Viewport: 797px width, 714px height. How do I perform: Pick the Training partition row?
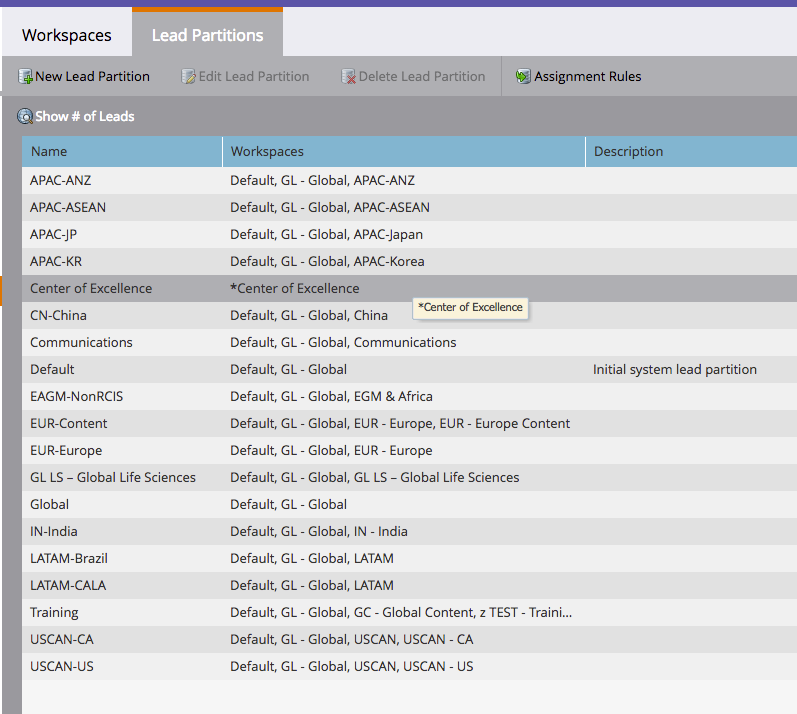pyautogui.click(x=409, y=612)
